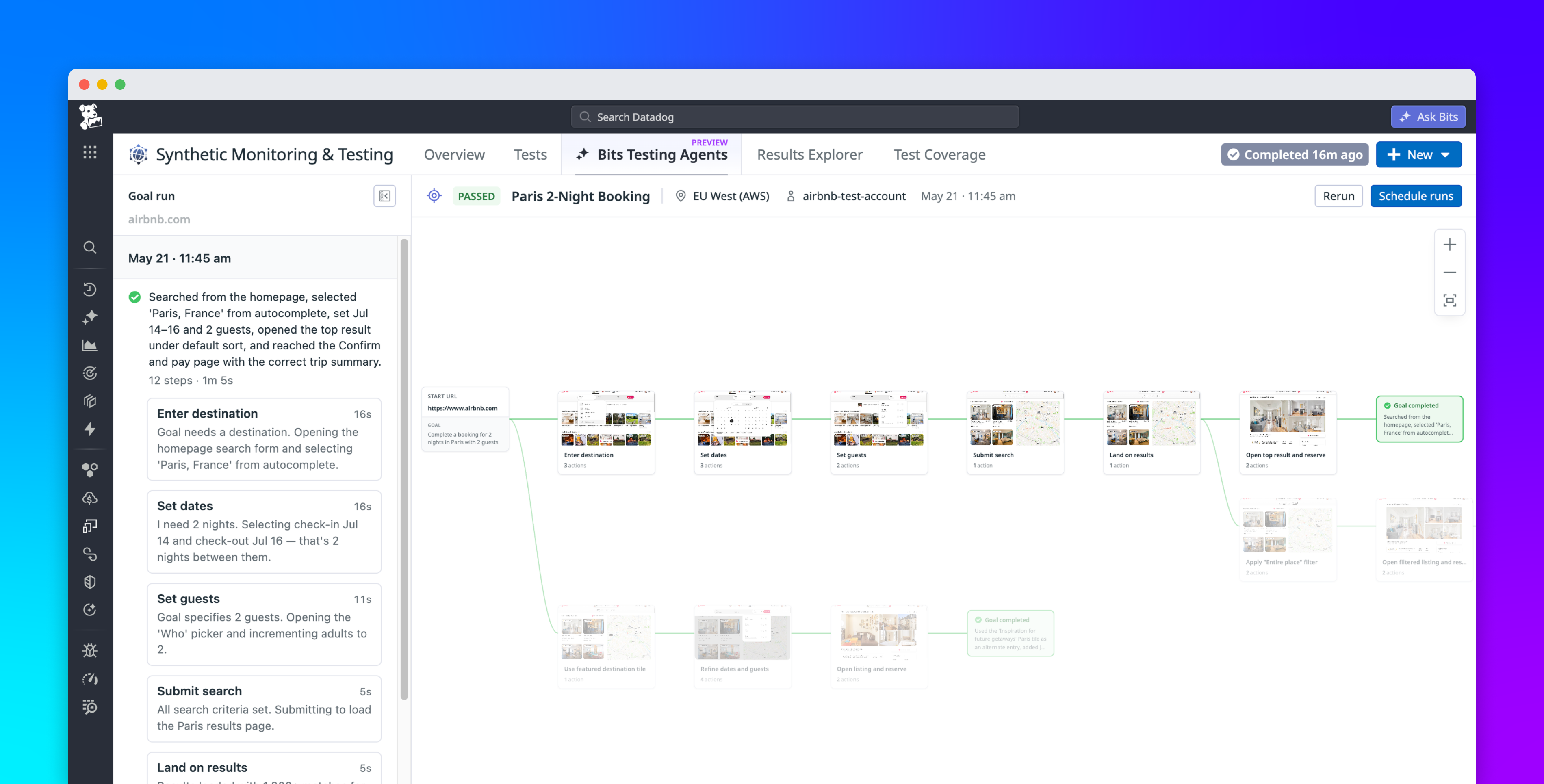Viewport: 1544px width, 784px height.
Task: Click the circular sparkle sidebar icon
Action: click(90, 610)
